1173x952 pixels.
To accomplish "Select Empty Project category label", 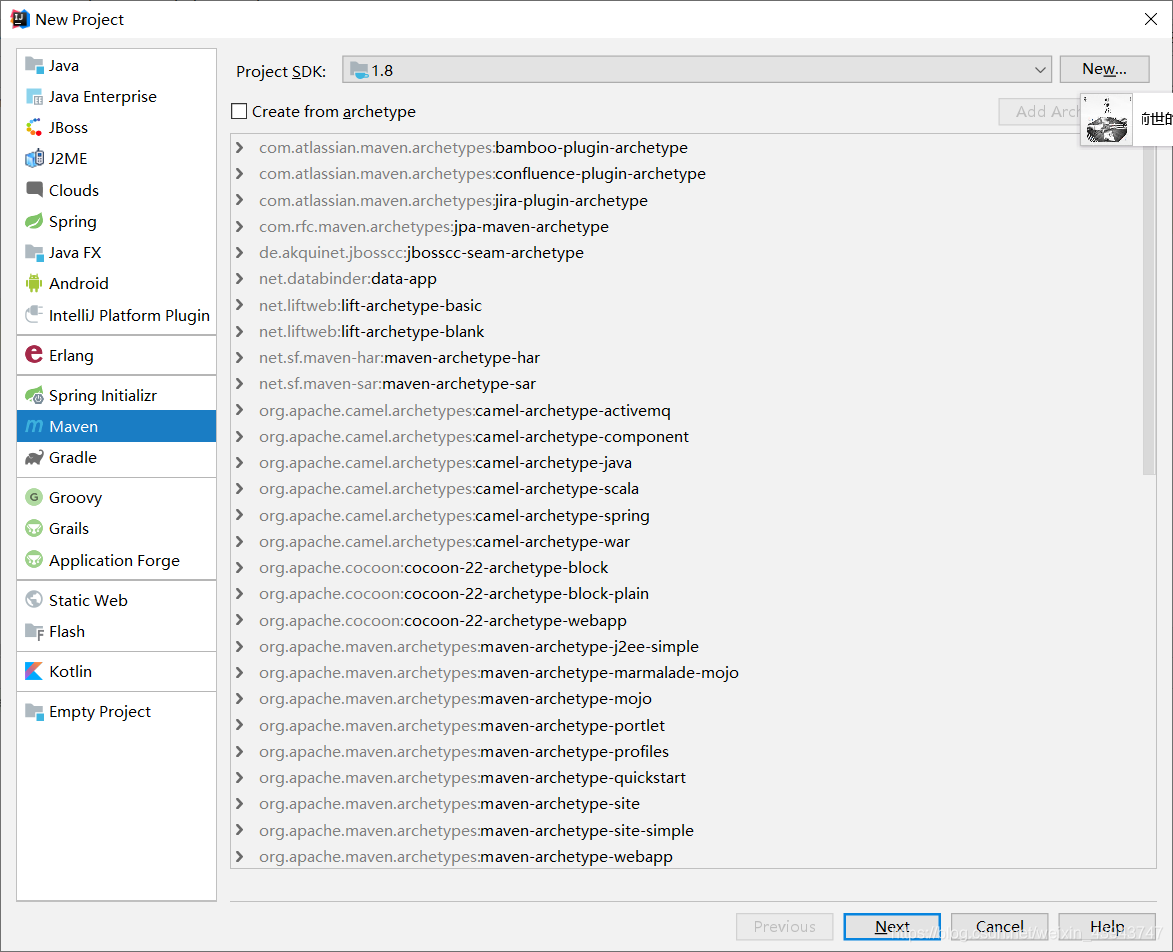I will click(99, 712).
